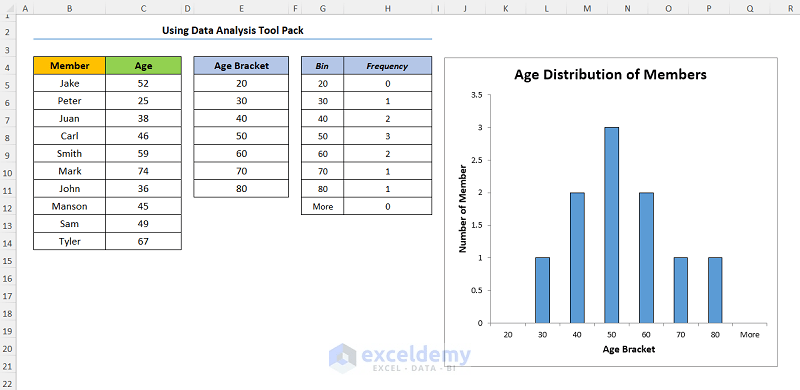Select column header H
This screenshot has width=800, height=390.
(x=388, y=8)
